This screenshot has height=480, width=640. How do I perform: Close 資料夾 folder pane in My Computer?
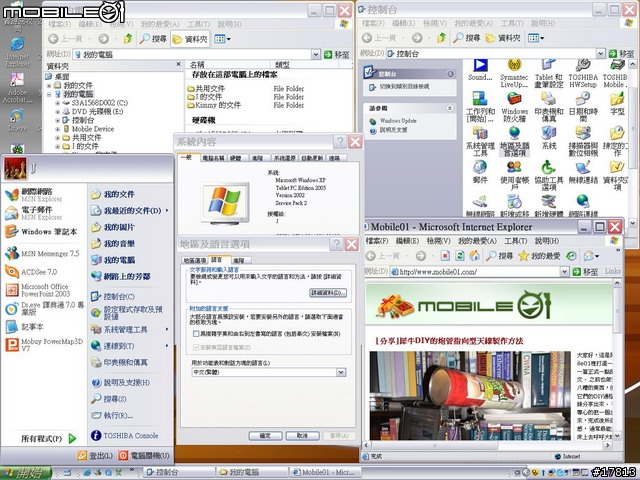[178, 64]
